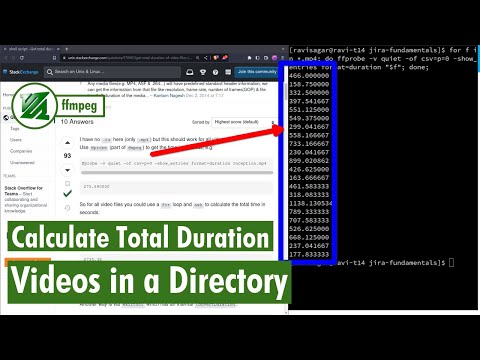Focus the 'Search on Unix & Linux' field
The height and width of the screenshot is (360, 480).
point(113,72)
